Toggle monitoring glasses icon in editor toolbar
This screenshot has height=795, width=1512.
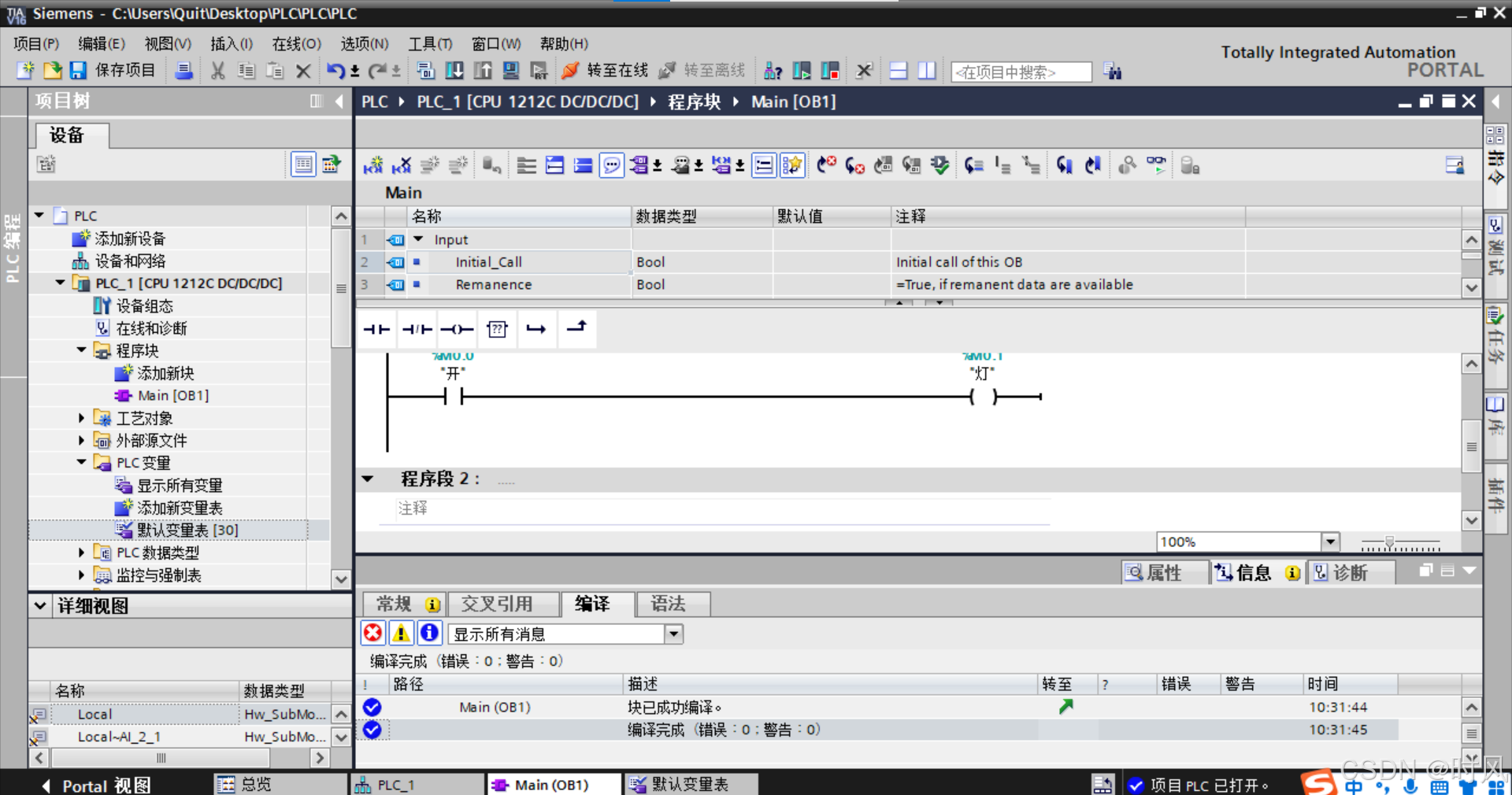[x=1156, y=165]
